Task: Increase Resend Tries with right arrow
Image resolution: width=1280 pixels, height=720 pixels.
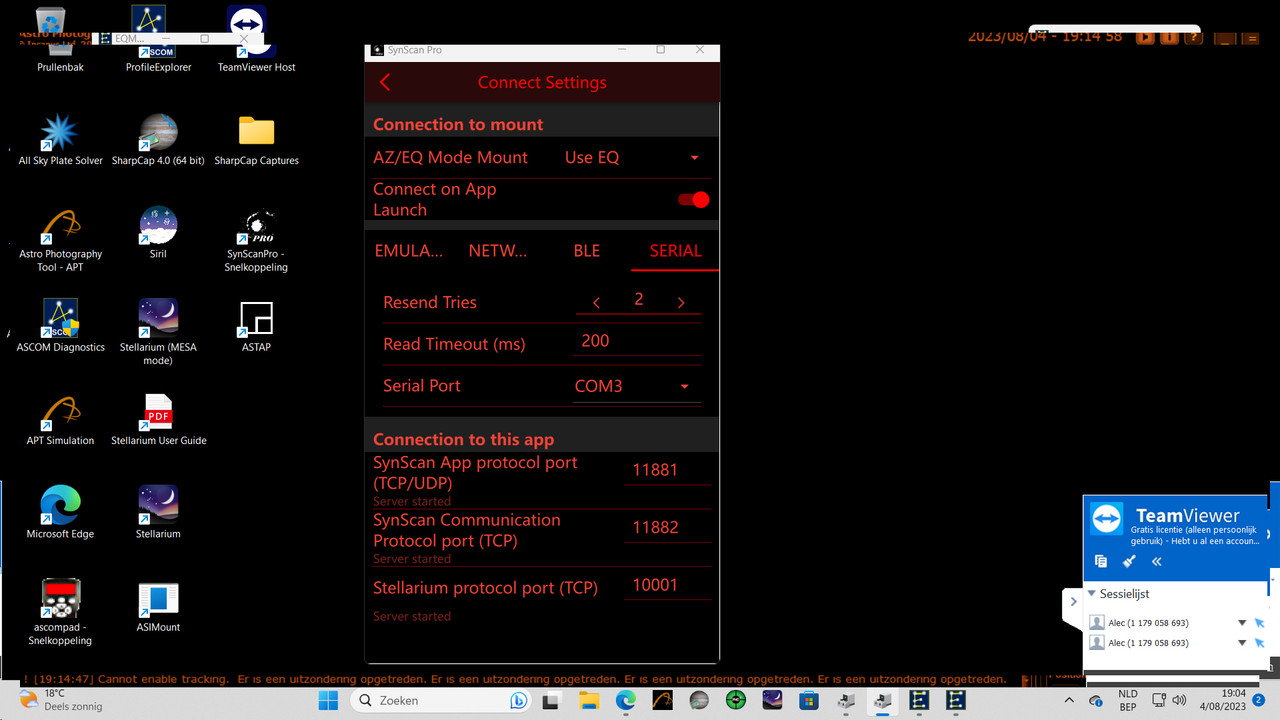Action: click(x=681, y=303)
